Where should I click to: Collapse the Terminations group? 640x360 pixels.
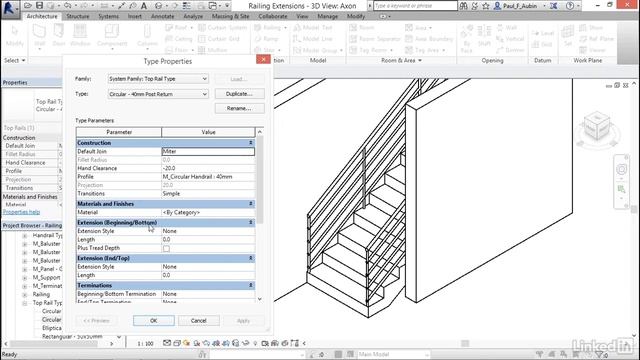coord(251,285)
